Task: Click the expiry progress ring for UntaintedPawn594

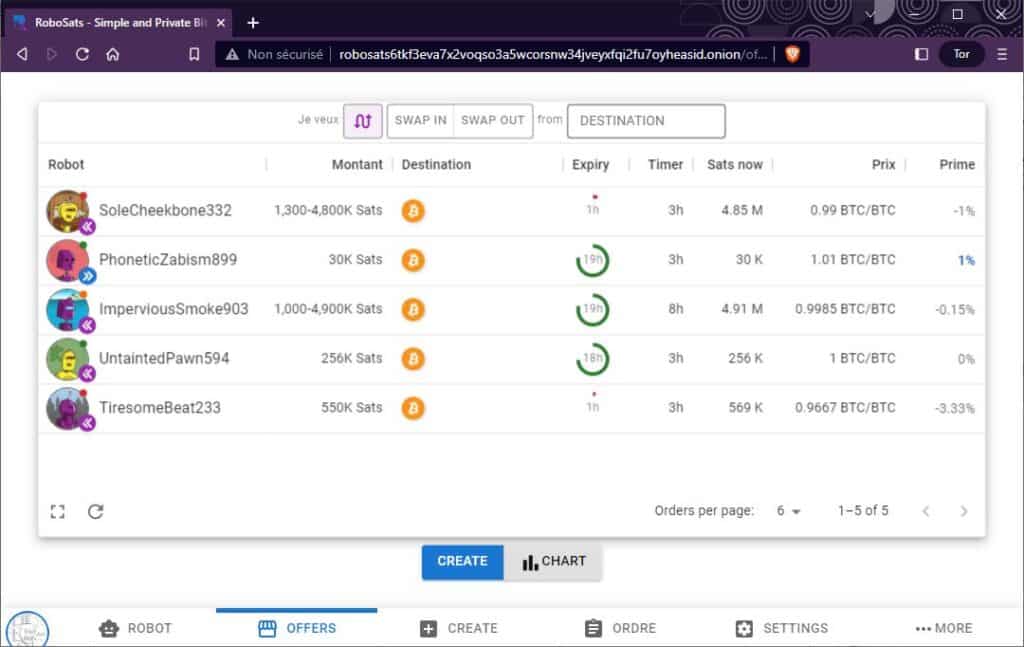Action: [592, 358]
